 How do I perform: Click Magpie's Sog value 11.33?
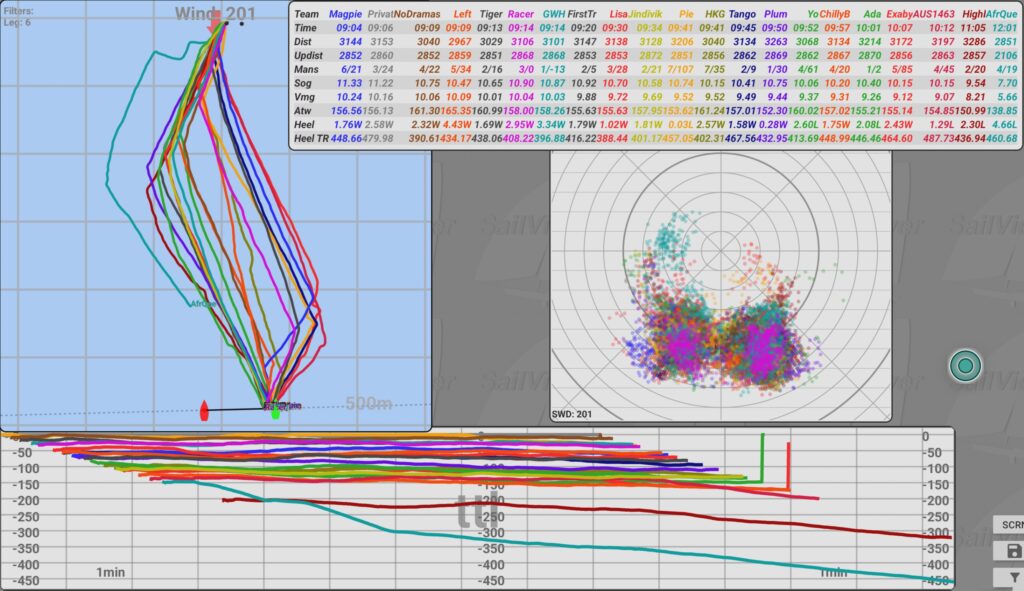click(x=349, y=83)
